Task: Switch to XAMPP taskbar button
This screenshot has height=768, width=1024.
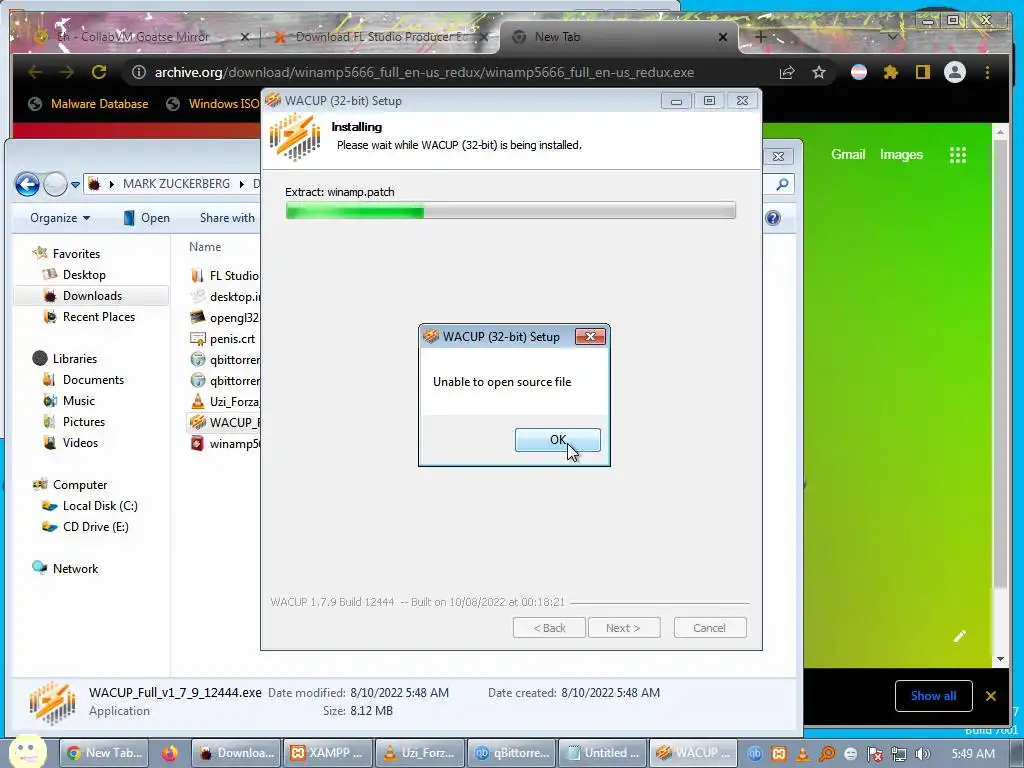Action: [x=327, y=753]
